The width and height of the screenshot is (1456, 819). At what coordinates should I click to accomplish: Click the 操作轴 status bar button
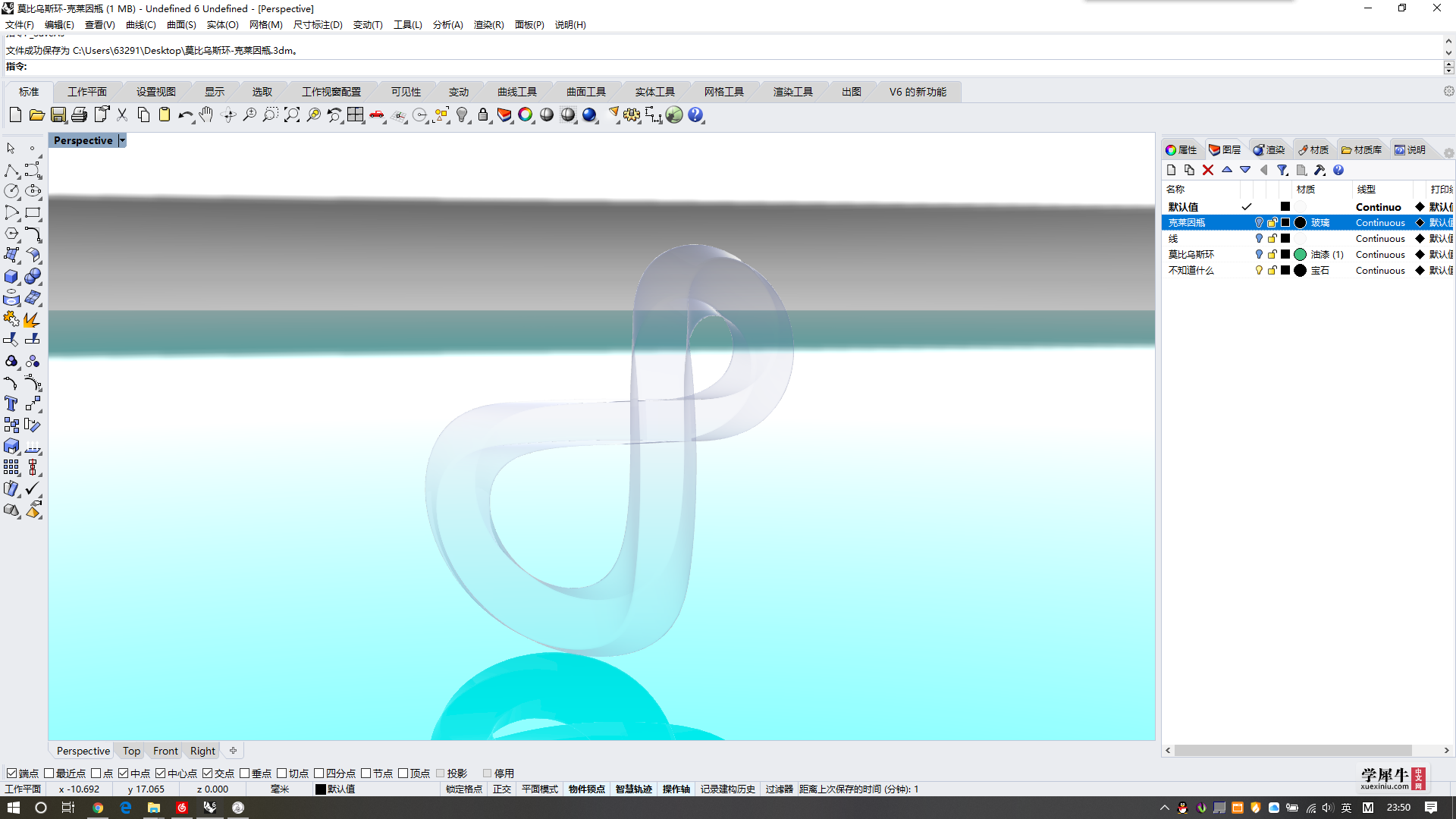point(676,789)
